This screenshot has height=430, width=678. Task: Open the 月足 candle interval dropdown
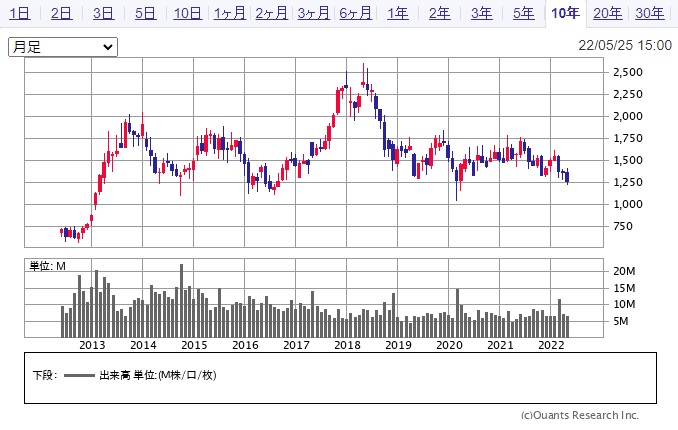(x=63, y=47)
